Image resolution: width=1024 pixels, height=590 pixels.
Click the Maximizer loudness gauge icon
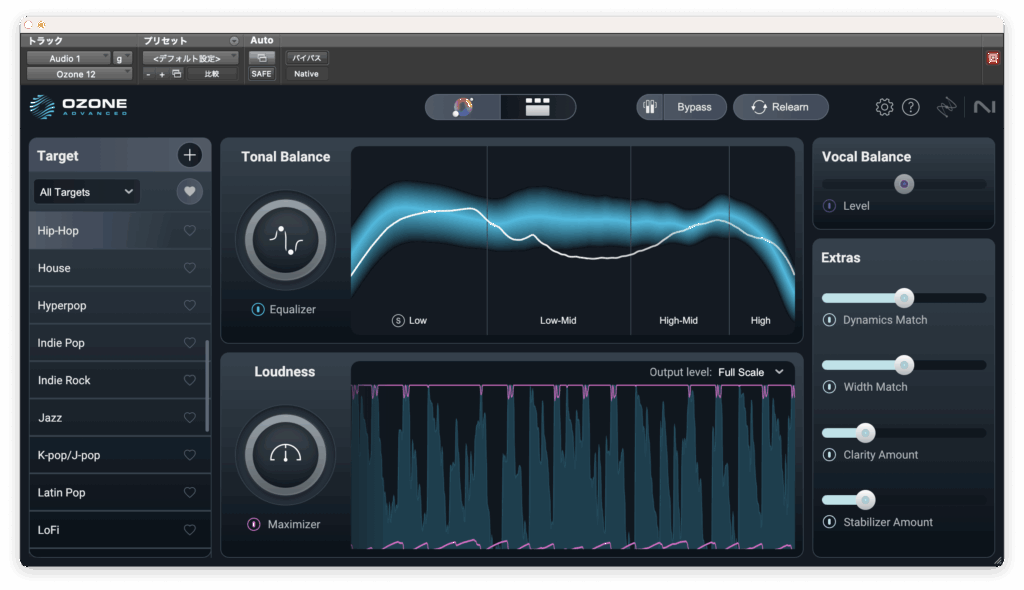tap(285, 454)
